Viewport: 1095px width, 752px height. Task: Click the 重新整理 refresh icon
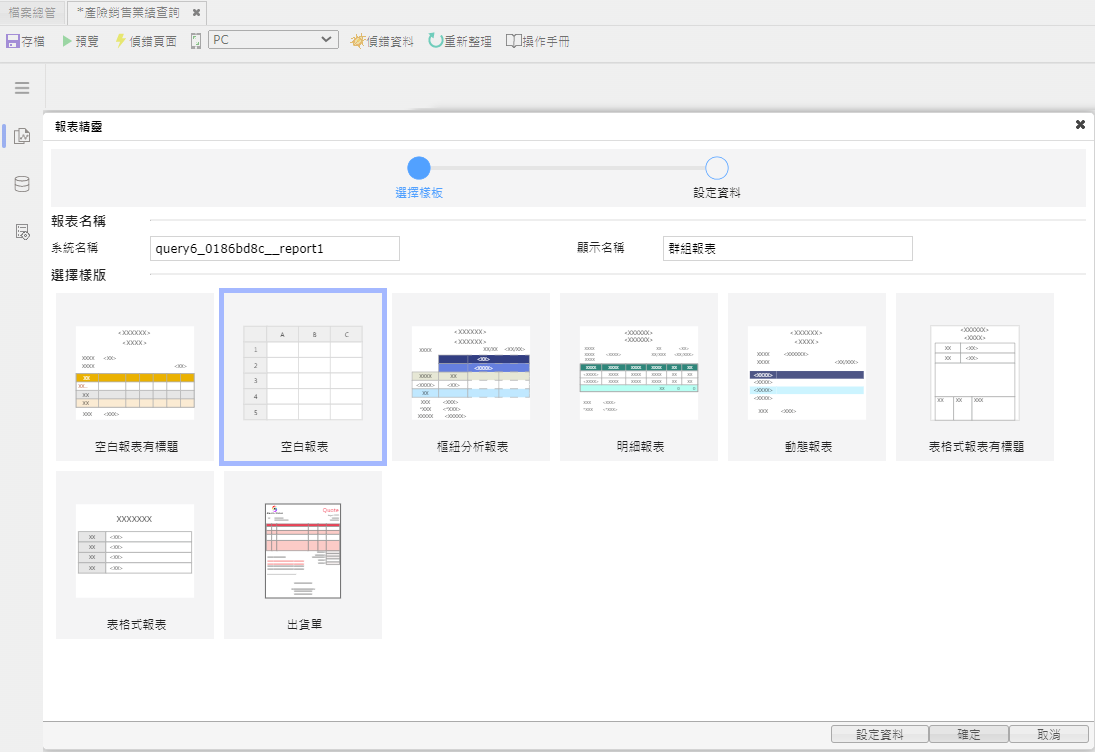click(x=436, y=41)
